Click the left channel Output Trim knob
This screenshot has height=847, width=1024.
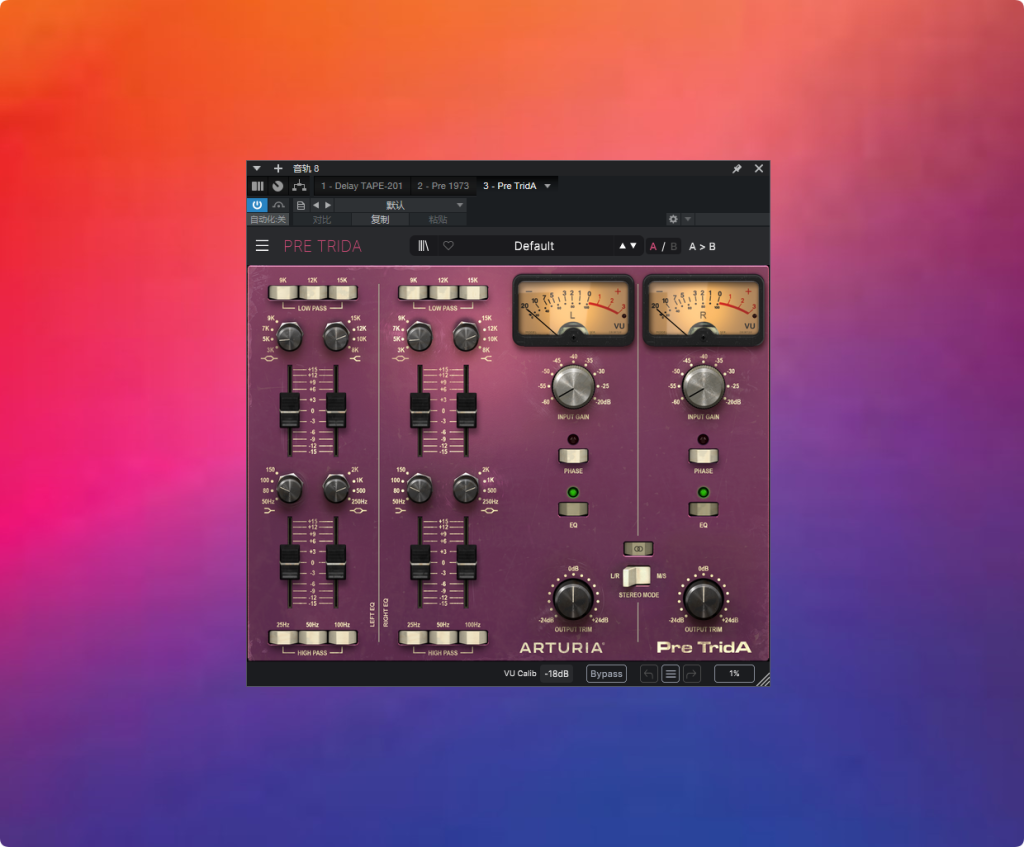(573, 598)
